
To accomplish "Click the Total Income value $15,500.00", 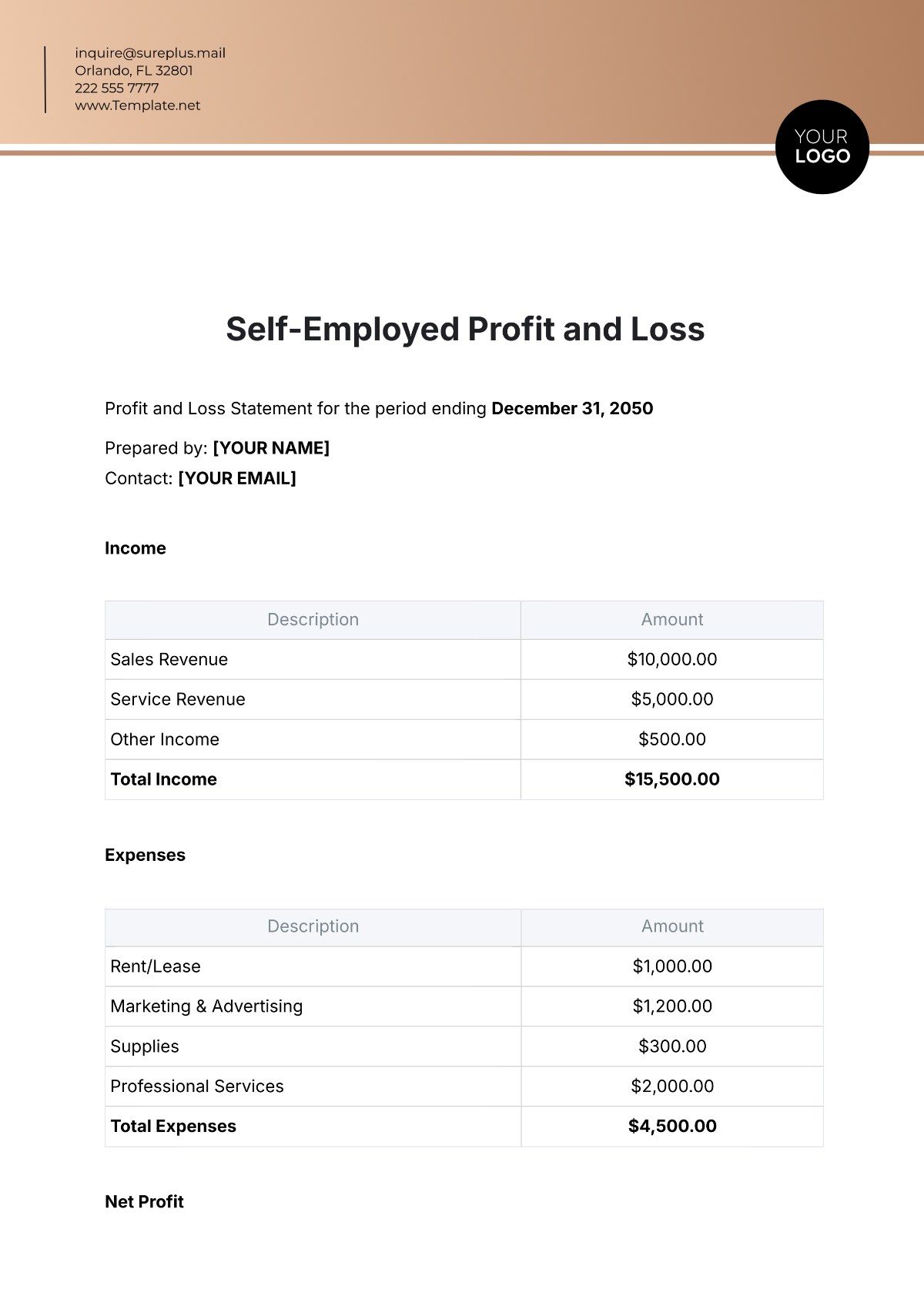I will (672, 779).
